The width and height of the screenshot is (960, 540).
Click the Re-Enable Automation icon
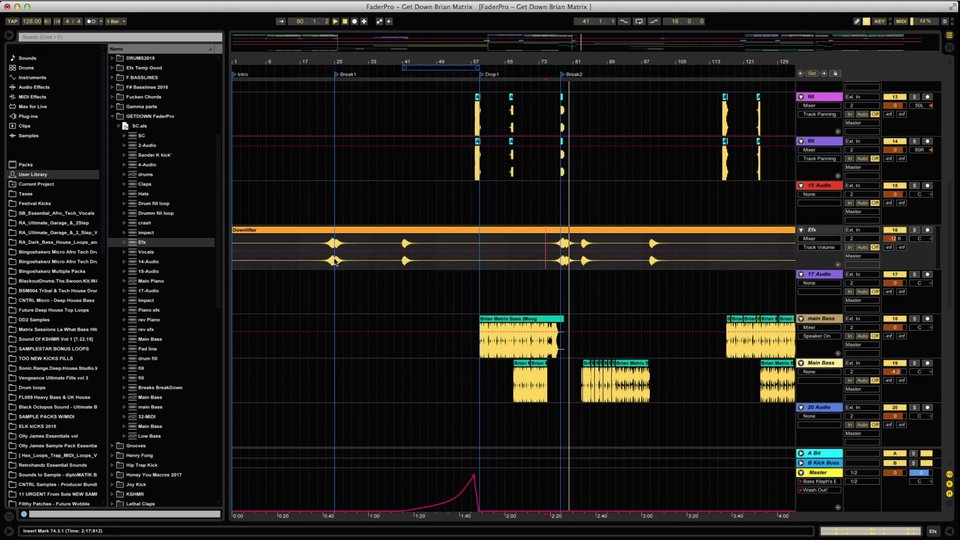pos(389,21)
